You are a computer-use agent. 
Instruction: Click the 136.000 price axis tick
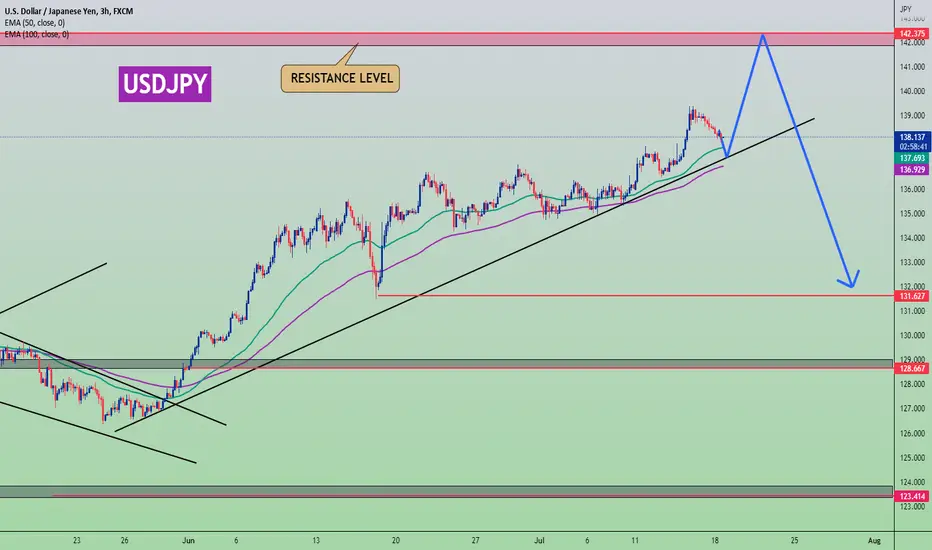(912, 189)
